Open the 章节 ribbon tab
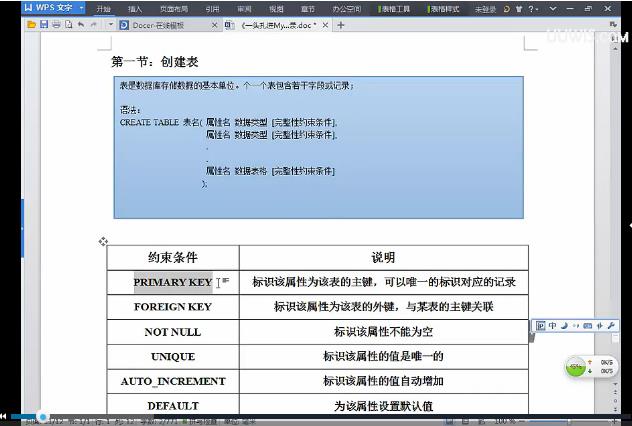This screenshot has height=426, width=632. (308, 9)
